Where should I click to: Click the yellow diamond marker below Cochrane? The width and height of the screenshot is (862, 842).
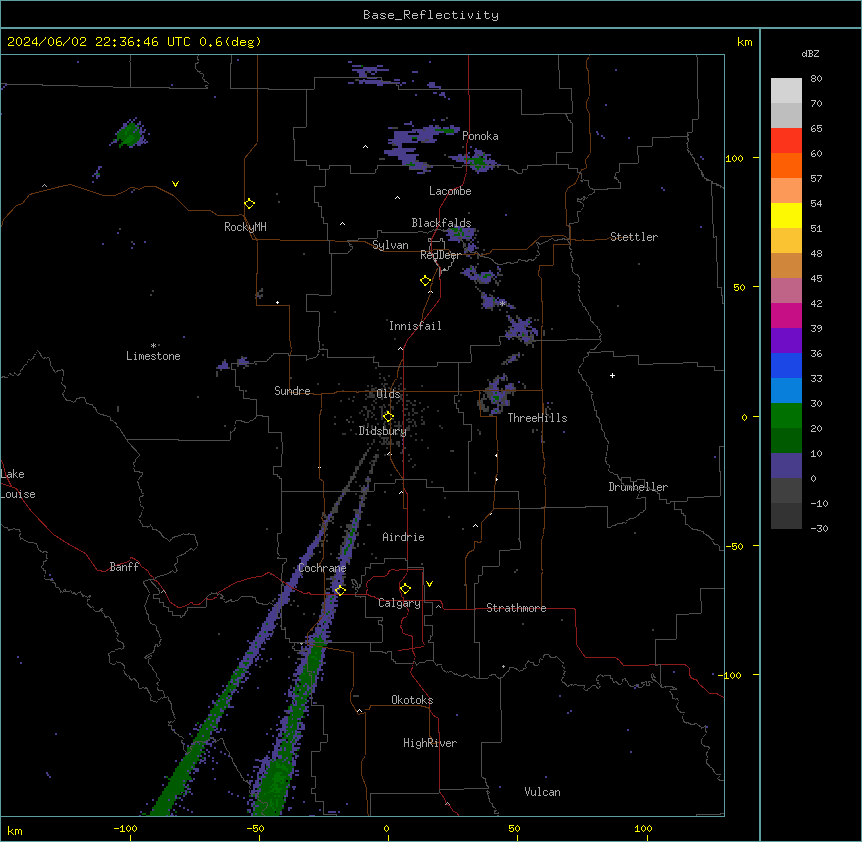click(340, 590)
